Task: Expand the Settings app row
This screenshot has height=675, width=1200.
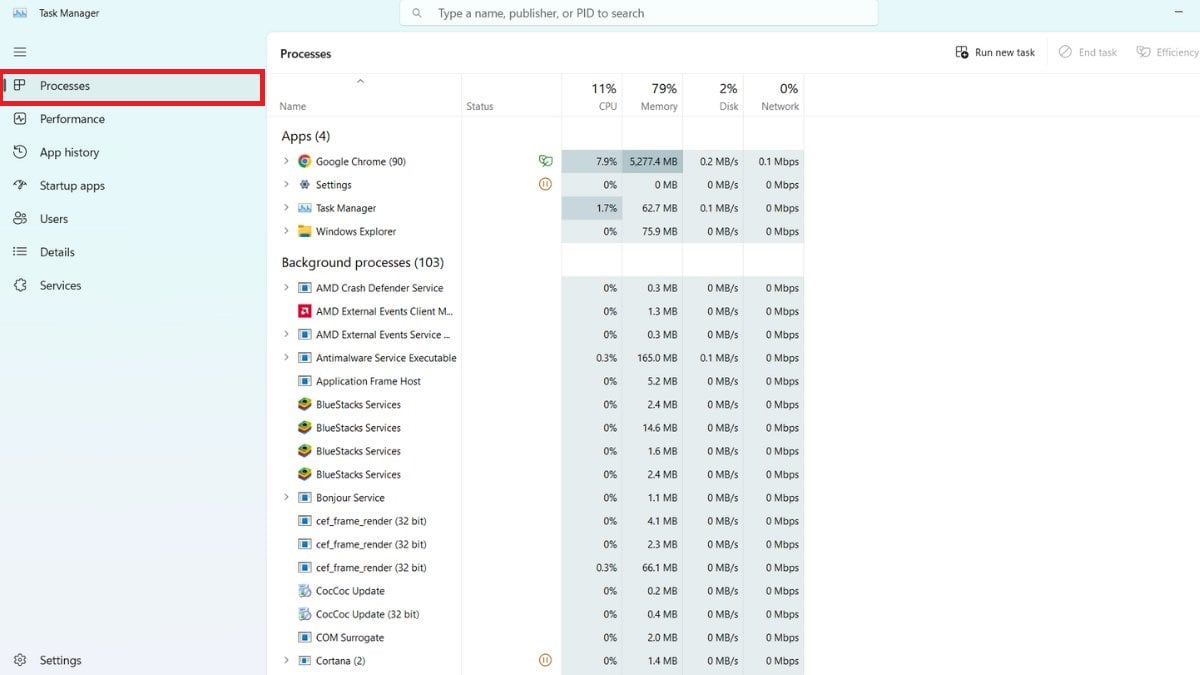Action: coord(286,184)
